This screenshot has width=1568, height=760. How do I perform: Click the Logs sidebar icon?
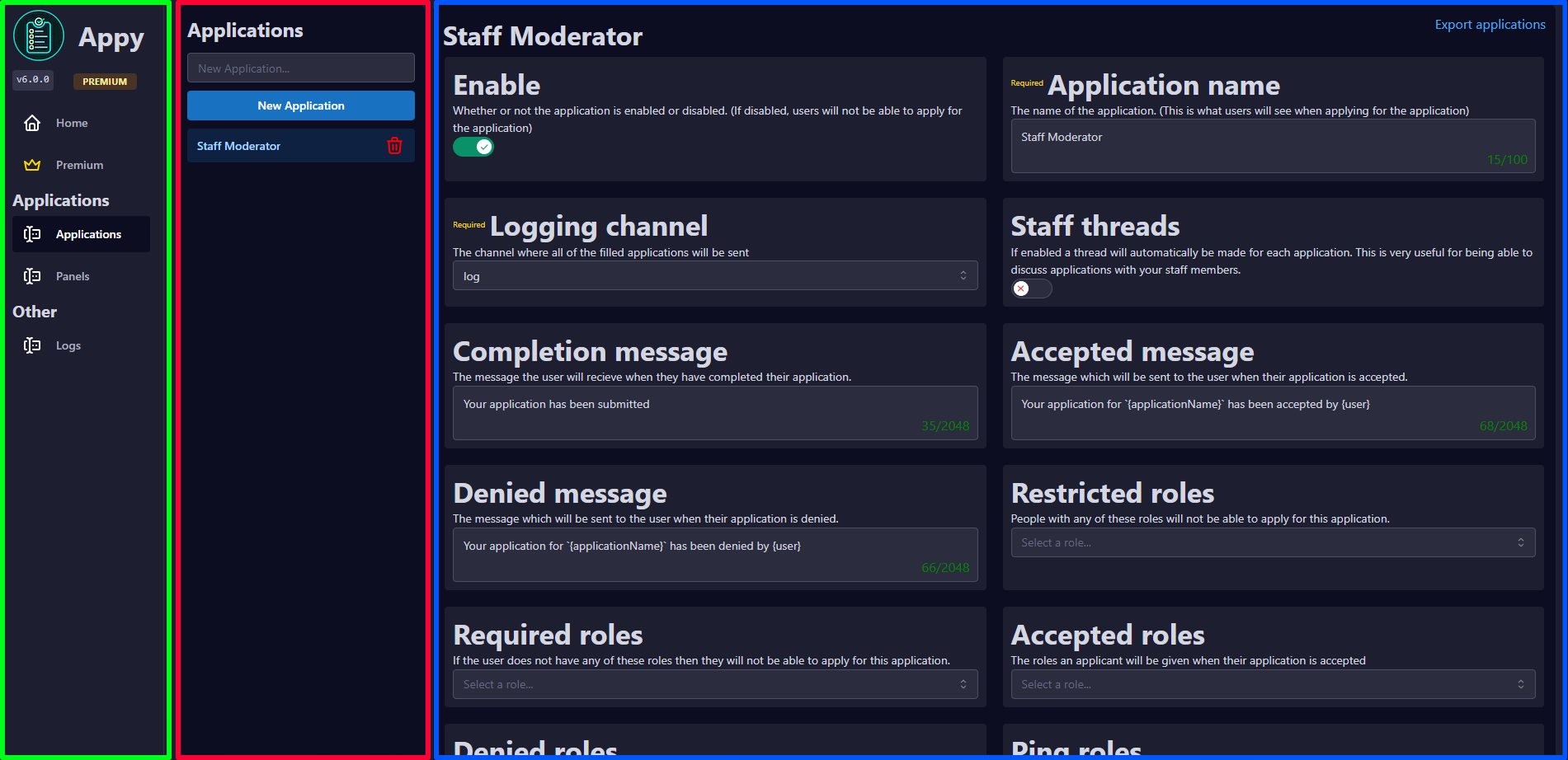click(x=32, y=345)
